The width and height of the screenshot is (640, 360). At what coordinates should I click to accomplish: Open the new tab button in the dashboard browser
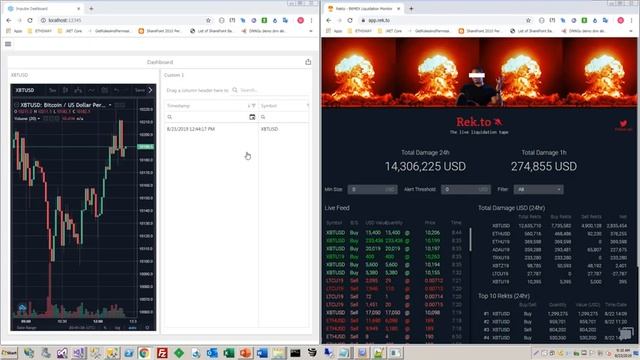click(x=91, y=9)
